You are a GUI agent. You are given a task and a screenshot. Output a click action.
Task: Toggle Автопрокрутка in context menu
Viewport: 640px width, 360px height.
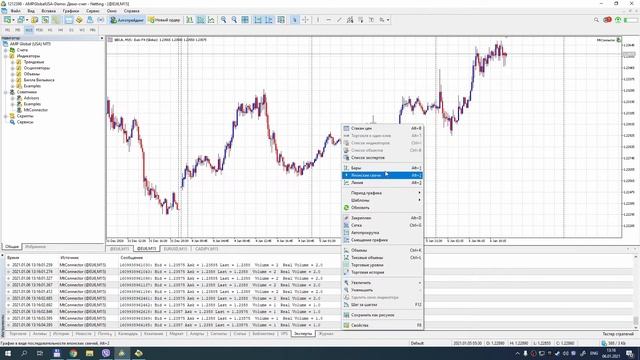382,233
